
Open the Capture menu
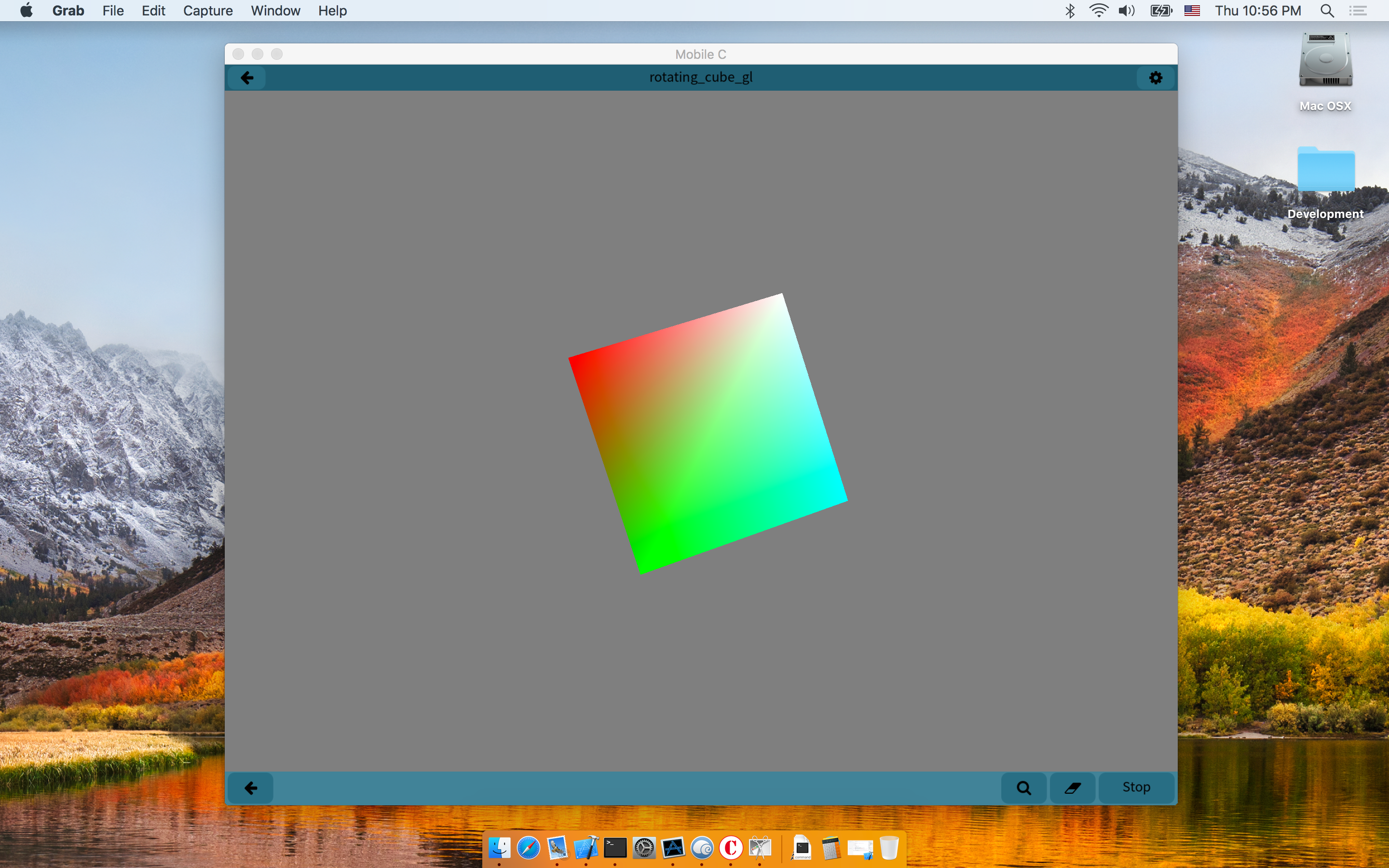pos(208,11)
